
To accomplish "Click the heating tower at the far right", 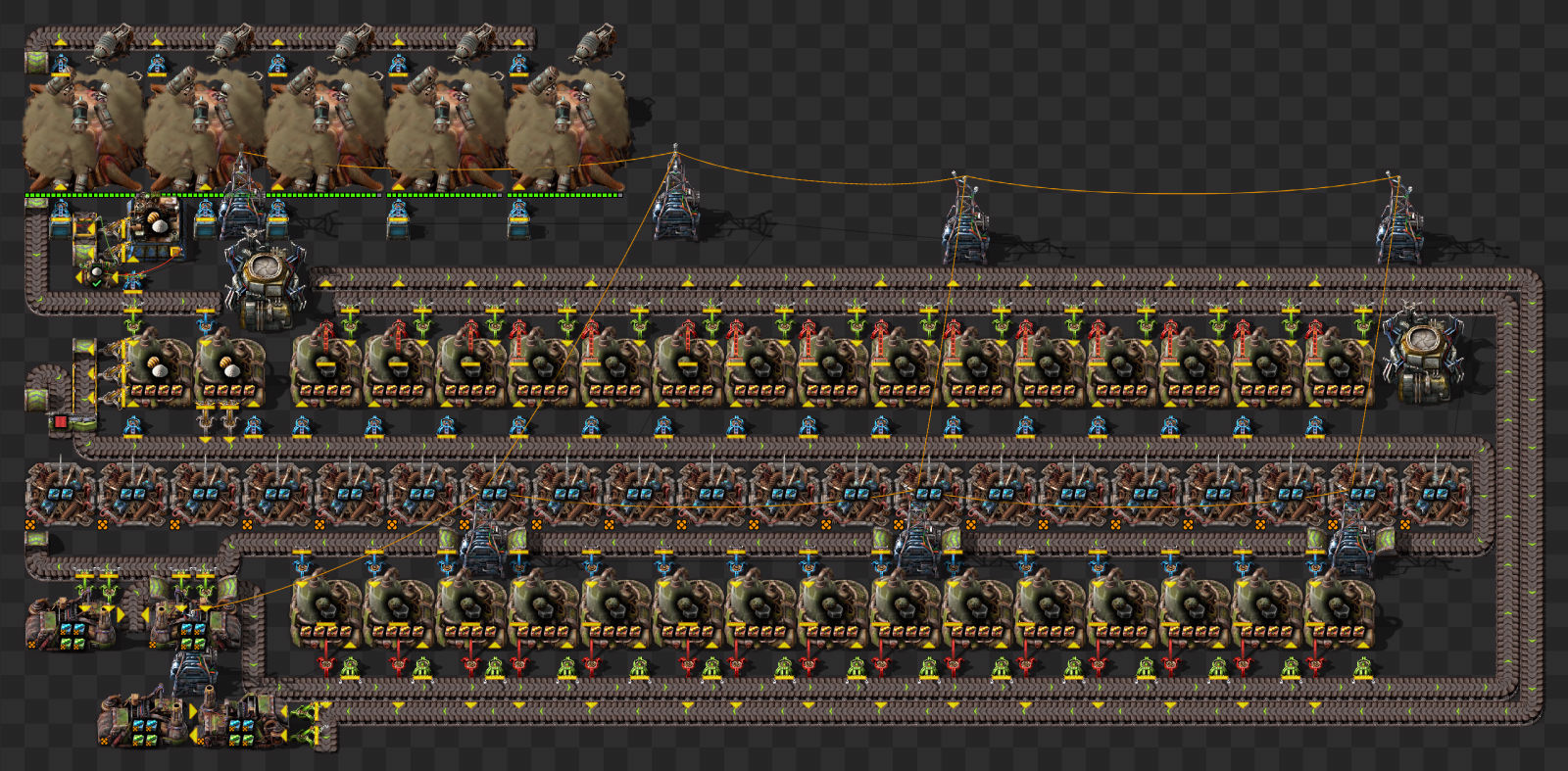I will [1422, 351].
